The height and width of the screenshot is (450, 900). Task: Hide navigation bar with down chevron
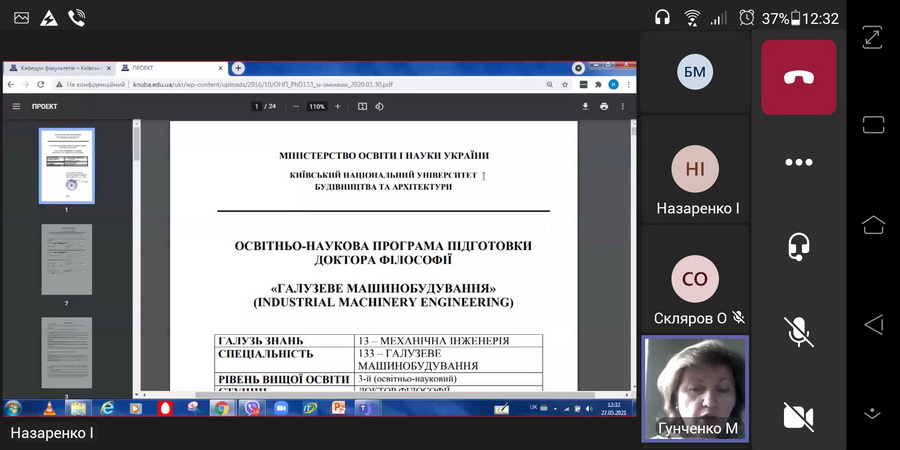(x=873, y=412)
